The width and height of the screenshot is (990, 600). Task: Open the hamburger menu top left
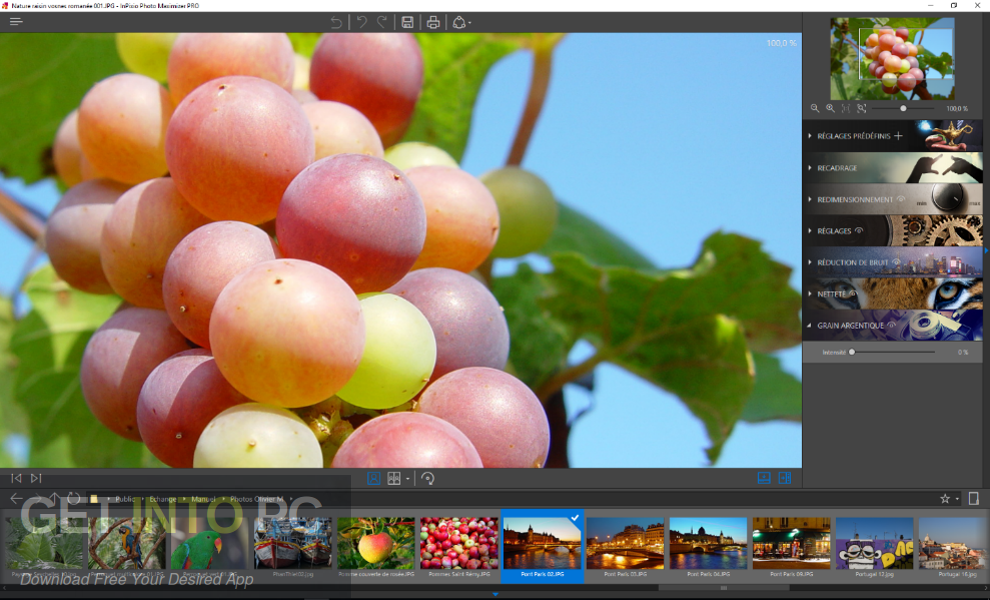(16, 20)
